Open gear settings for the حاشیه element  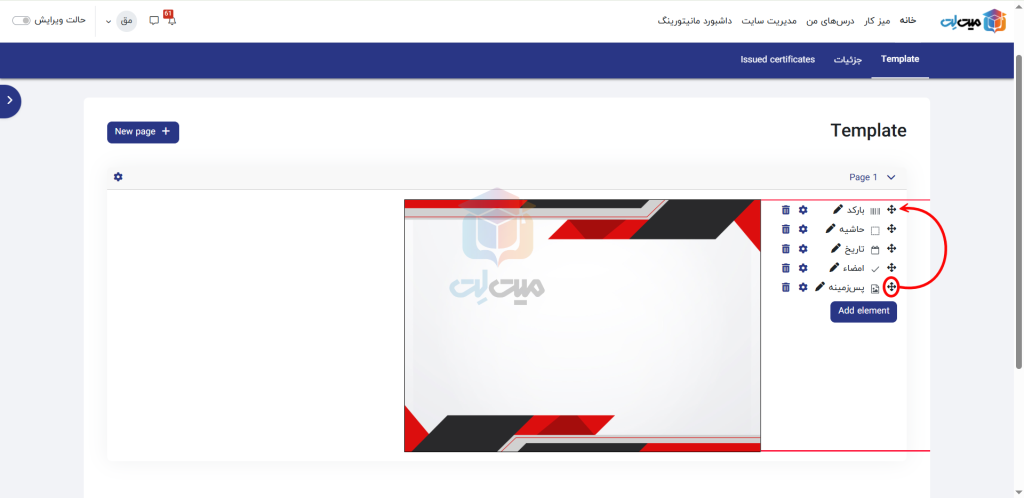pyautogui.click(x=802, y=229)
